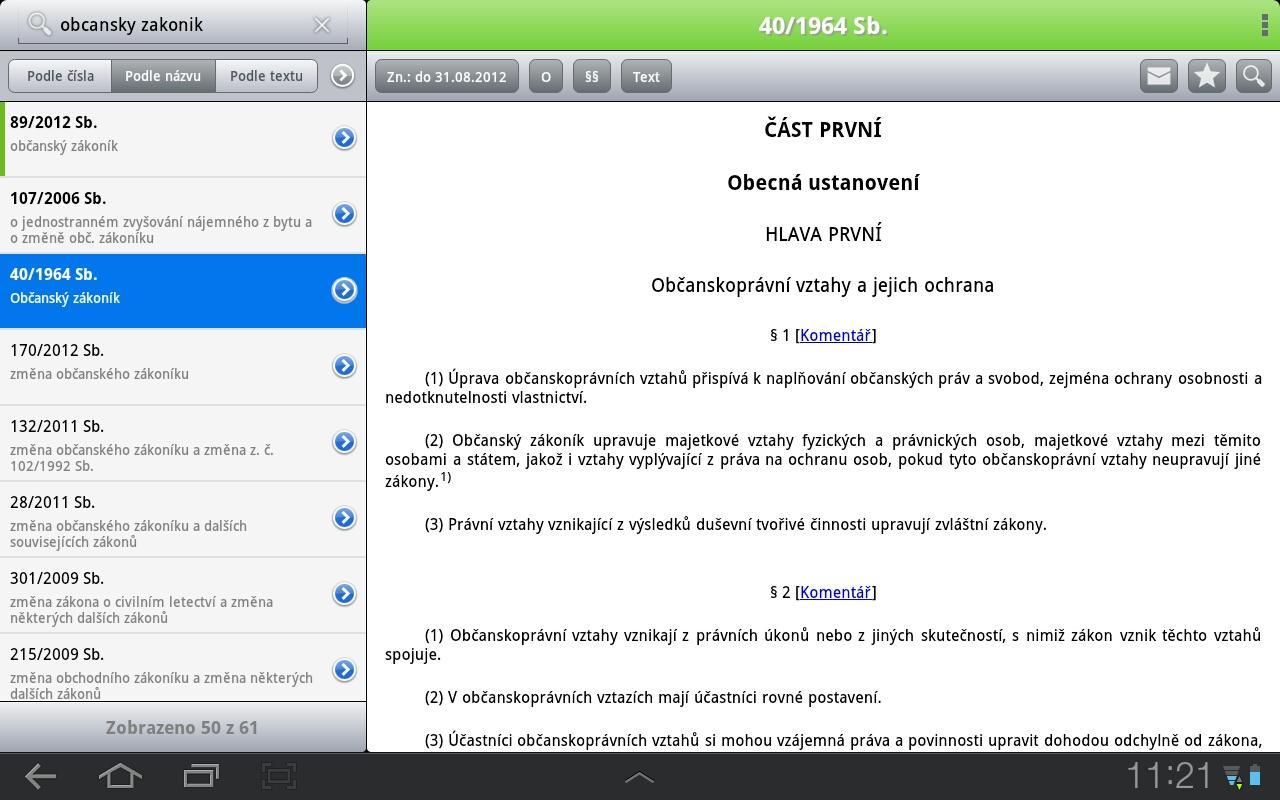
Task: Open the Zn.: do 31.08.2012 version selector
Action: (x=446, y=76)
